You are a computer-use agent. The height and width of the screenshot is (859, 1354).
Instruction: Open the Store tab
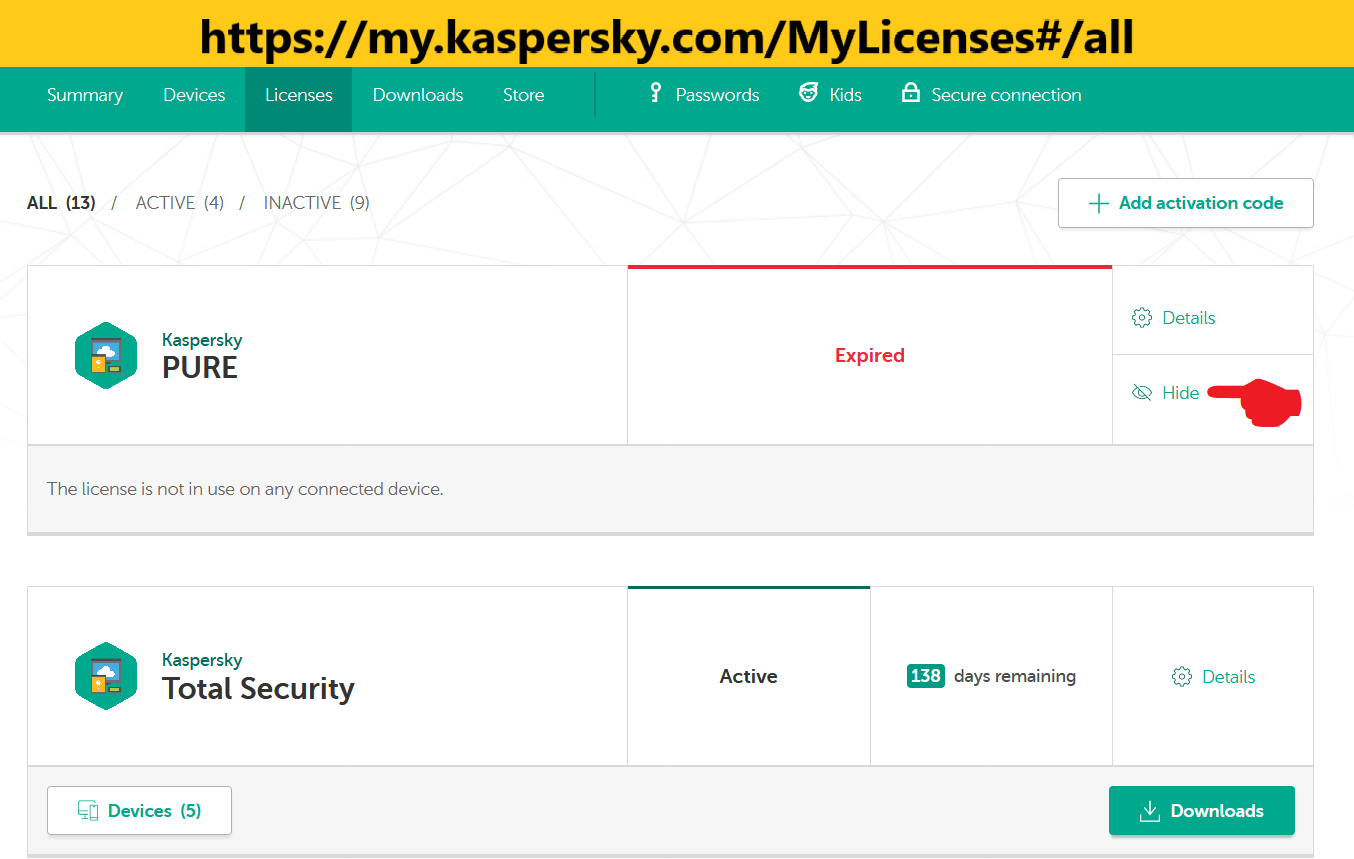[524, 95]
